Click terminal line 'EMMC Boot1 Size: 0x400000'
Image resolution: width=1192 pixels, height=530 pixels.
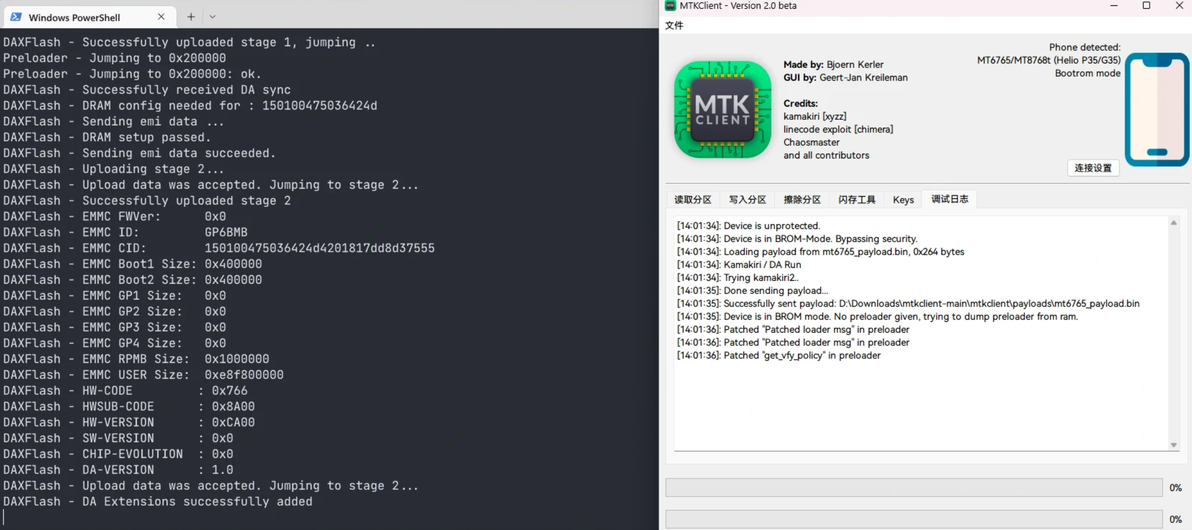[132, 265]
